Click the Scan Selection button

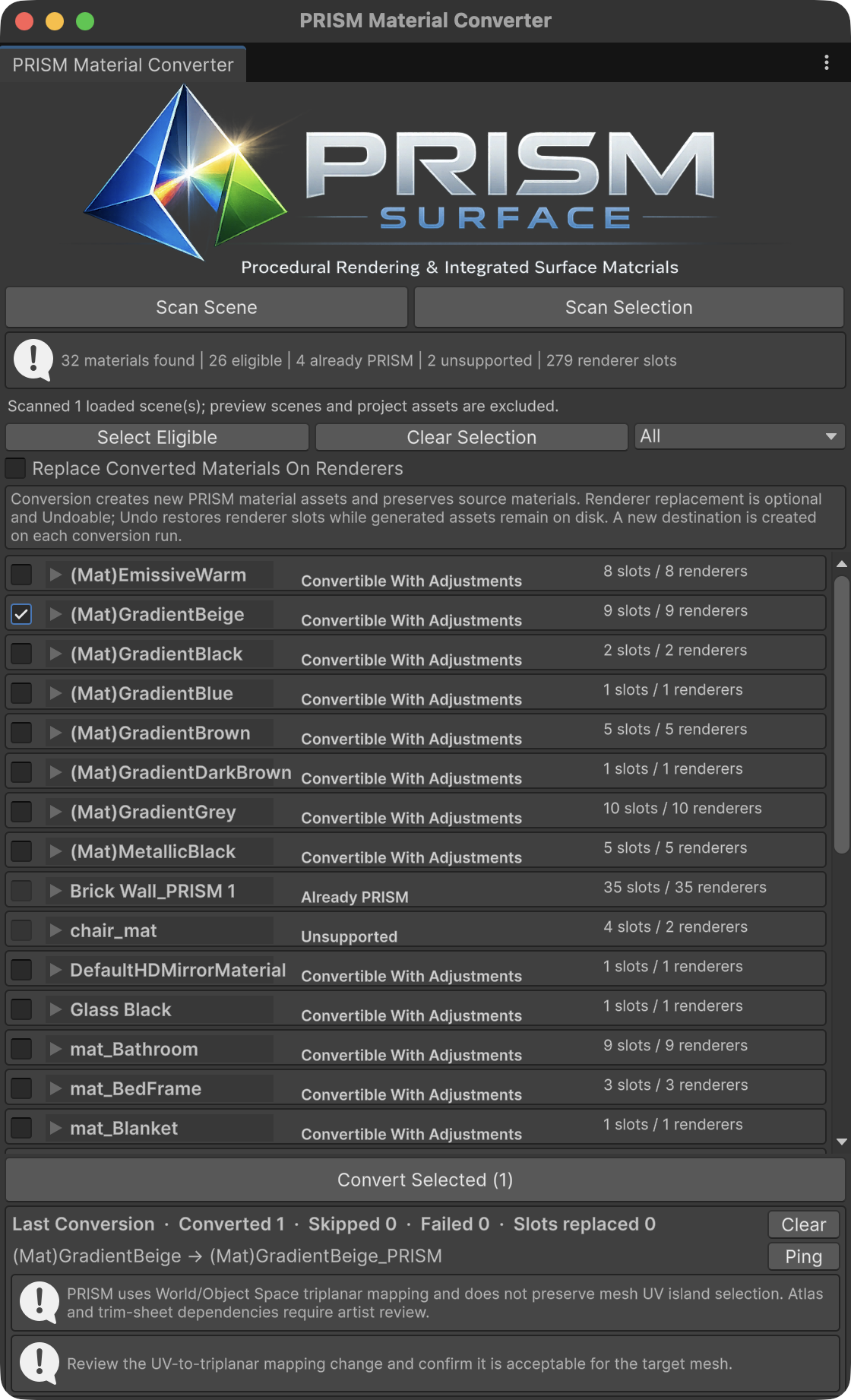(629, 307)
